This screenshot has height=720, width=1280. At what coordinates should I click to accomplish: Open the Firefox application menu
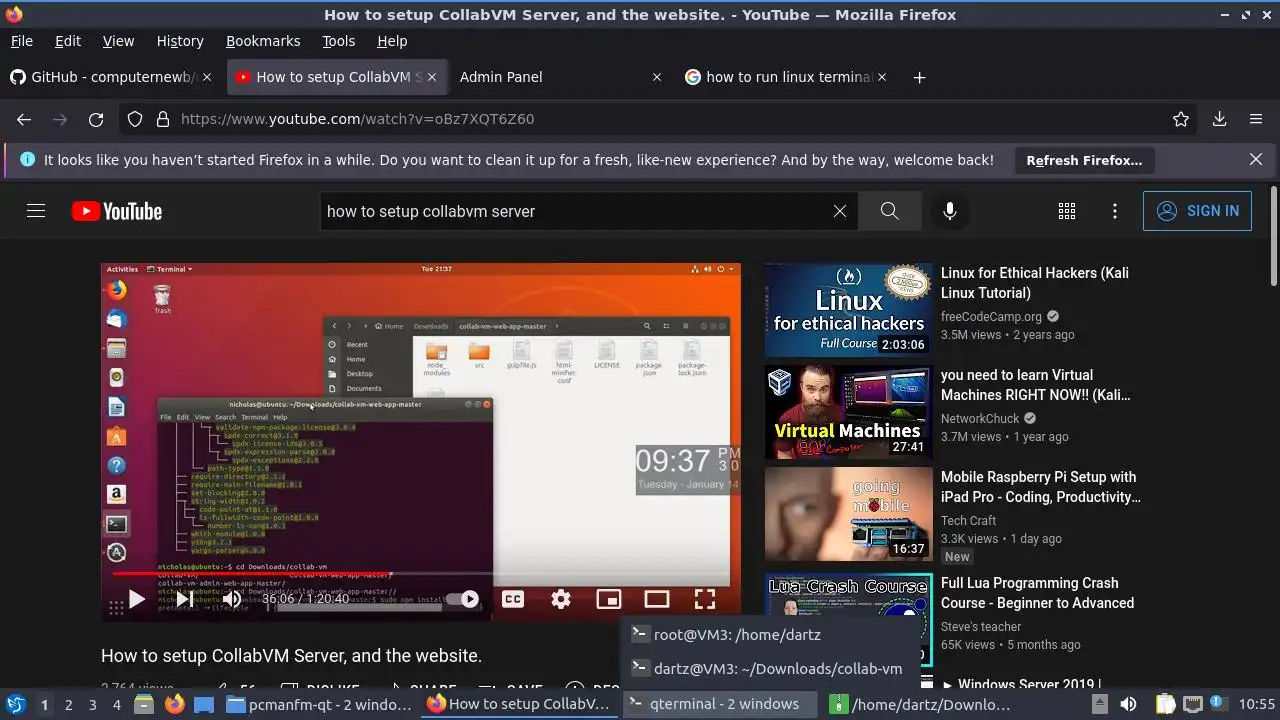pos(1256,119)
